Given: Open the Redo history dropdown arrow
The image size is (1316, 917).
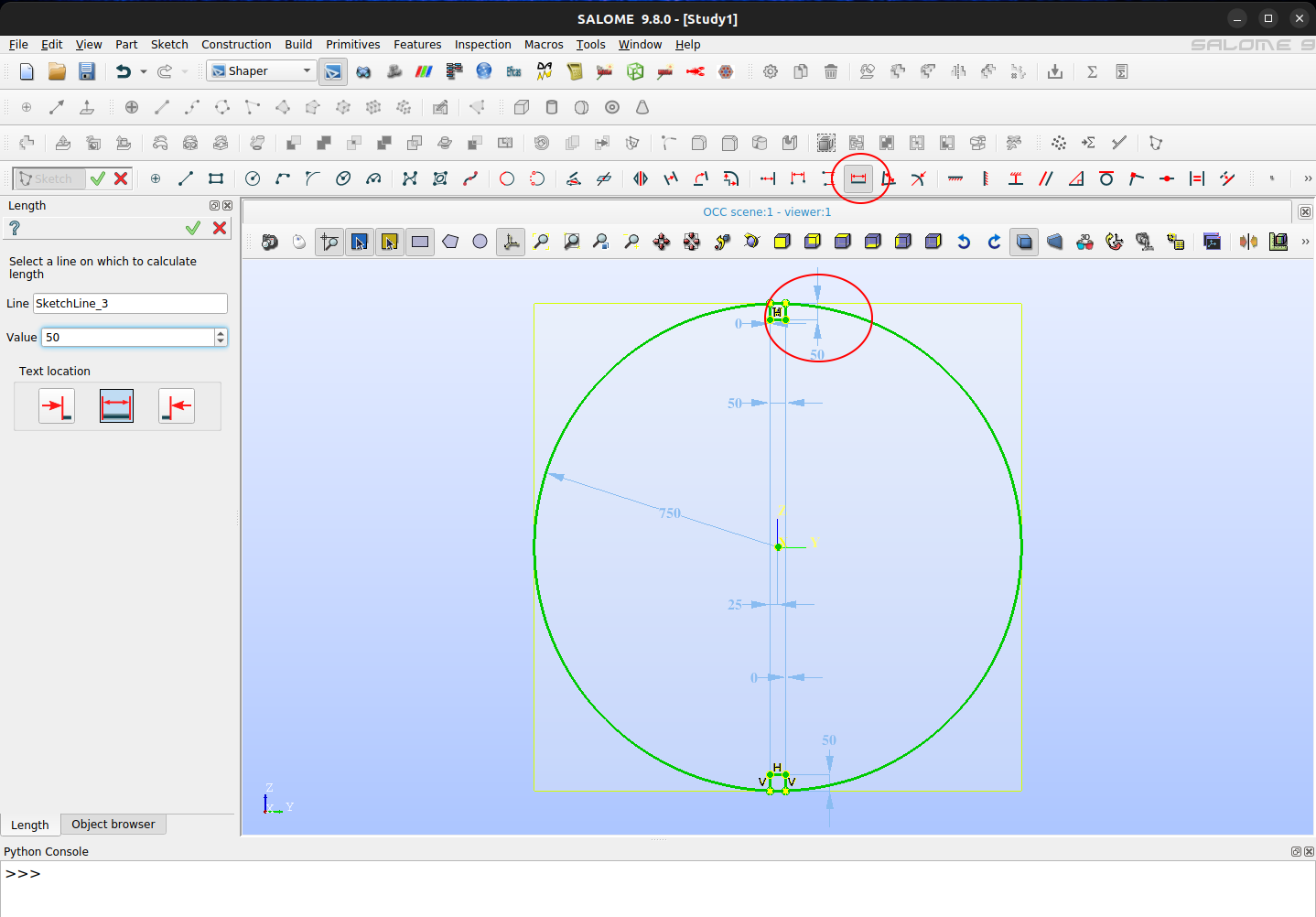Looking at the screenshot, I should point(185,71).
